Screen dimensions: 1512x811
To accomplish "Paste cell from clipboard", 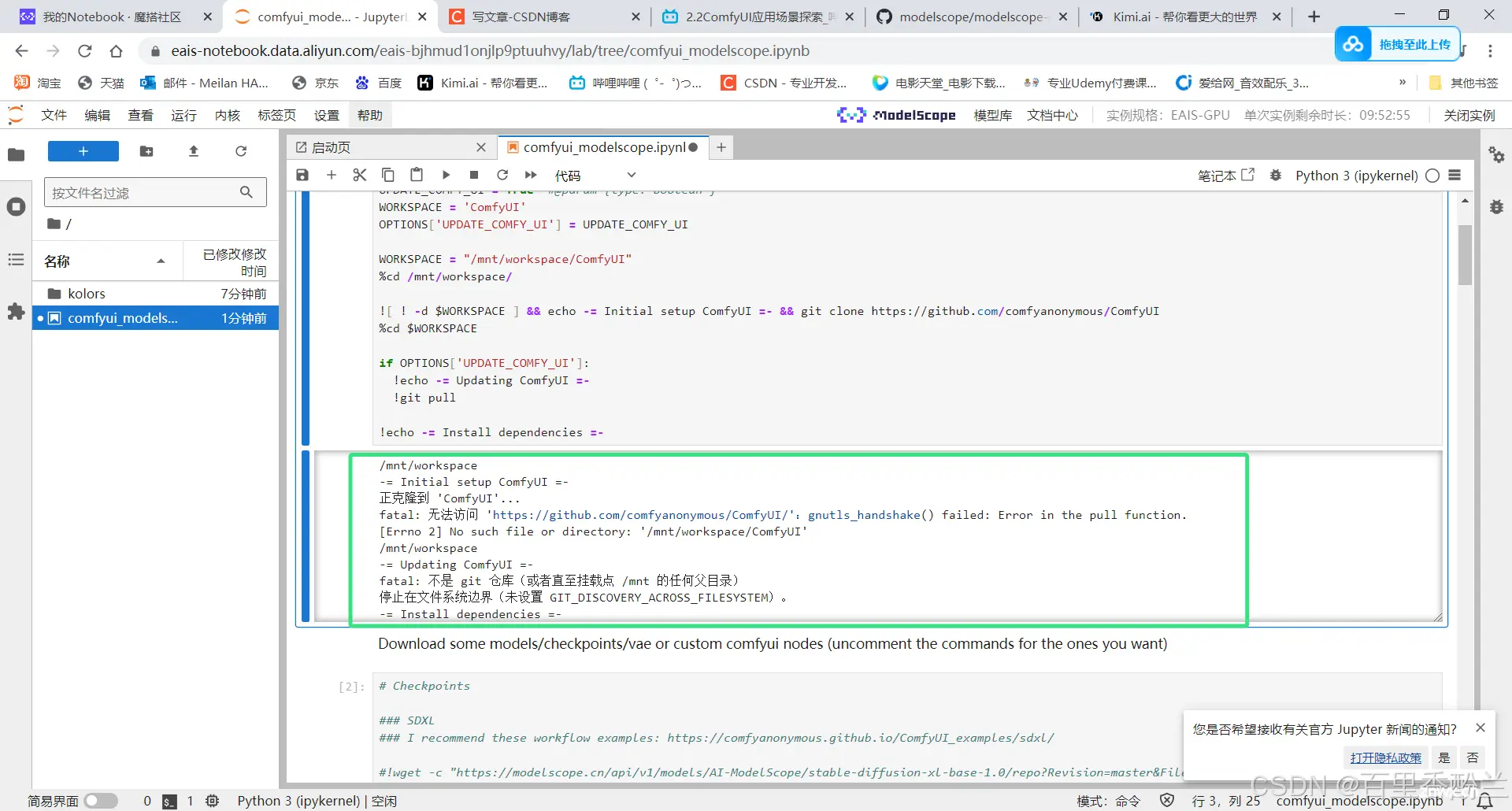I will (417, 175).
